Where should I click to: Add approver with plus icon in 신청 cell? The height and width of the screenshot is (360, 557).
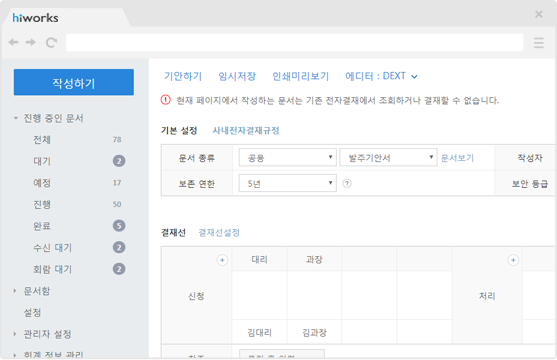(x=222, y=260)
